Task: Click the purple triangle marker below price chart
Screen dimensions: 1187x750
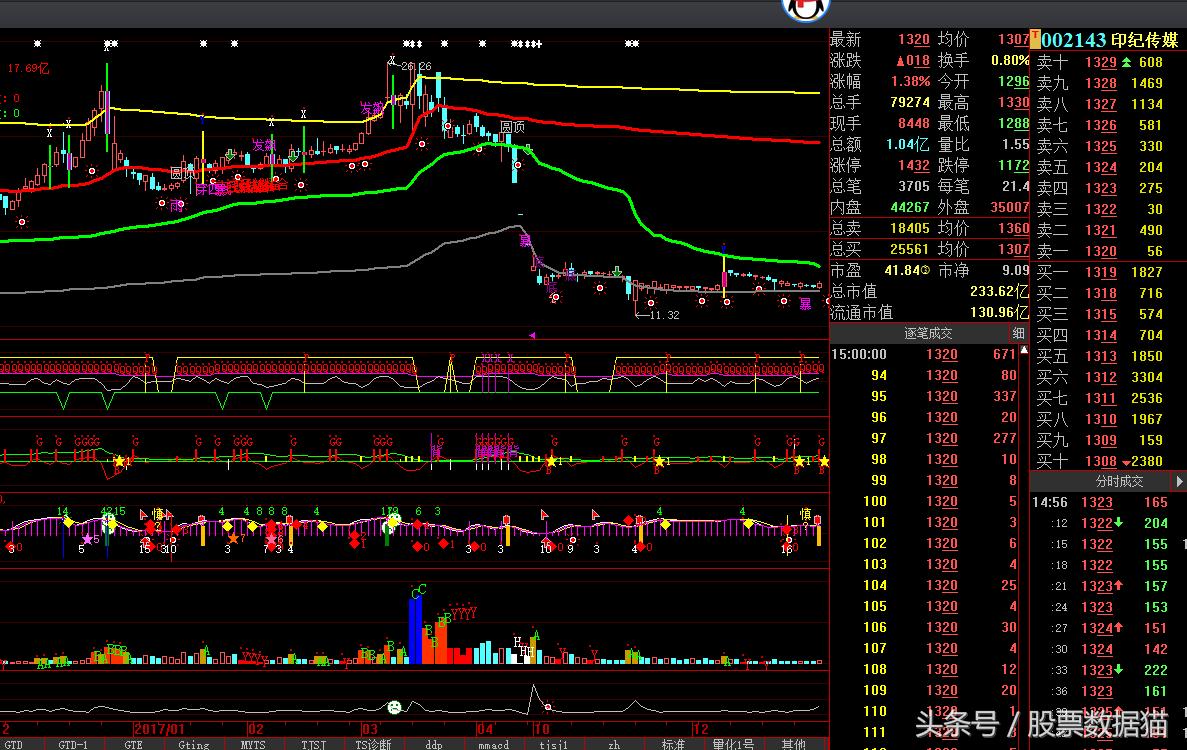Action: (532, 335)
